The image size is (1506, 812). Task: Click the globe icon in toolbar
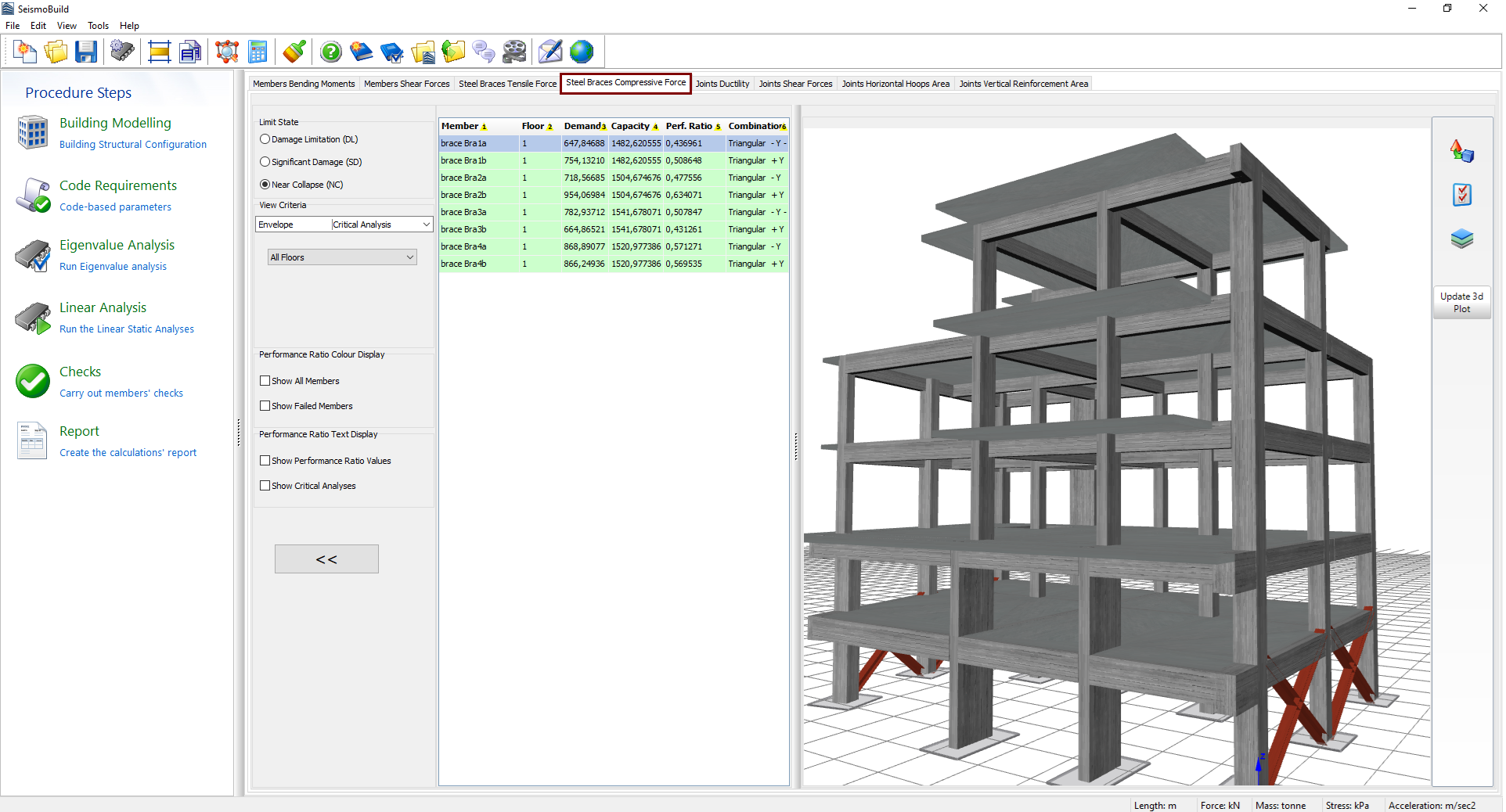pyautogui.click(x=582, y=52)
